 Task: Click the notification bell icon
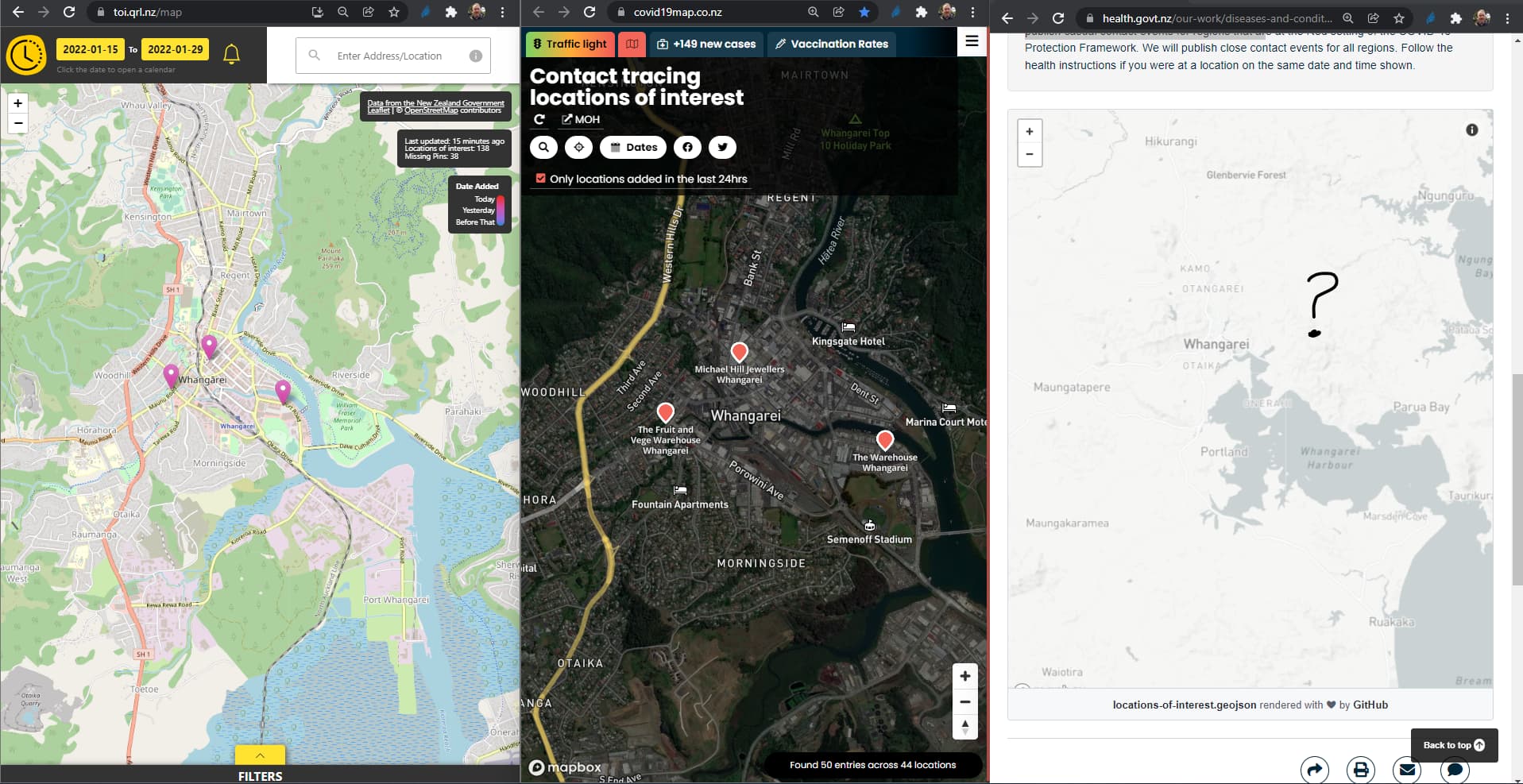[231, 54]
